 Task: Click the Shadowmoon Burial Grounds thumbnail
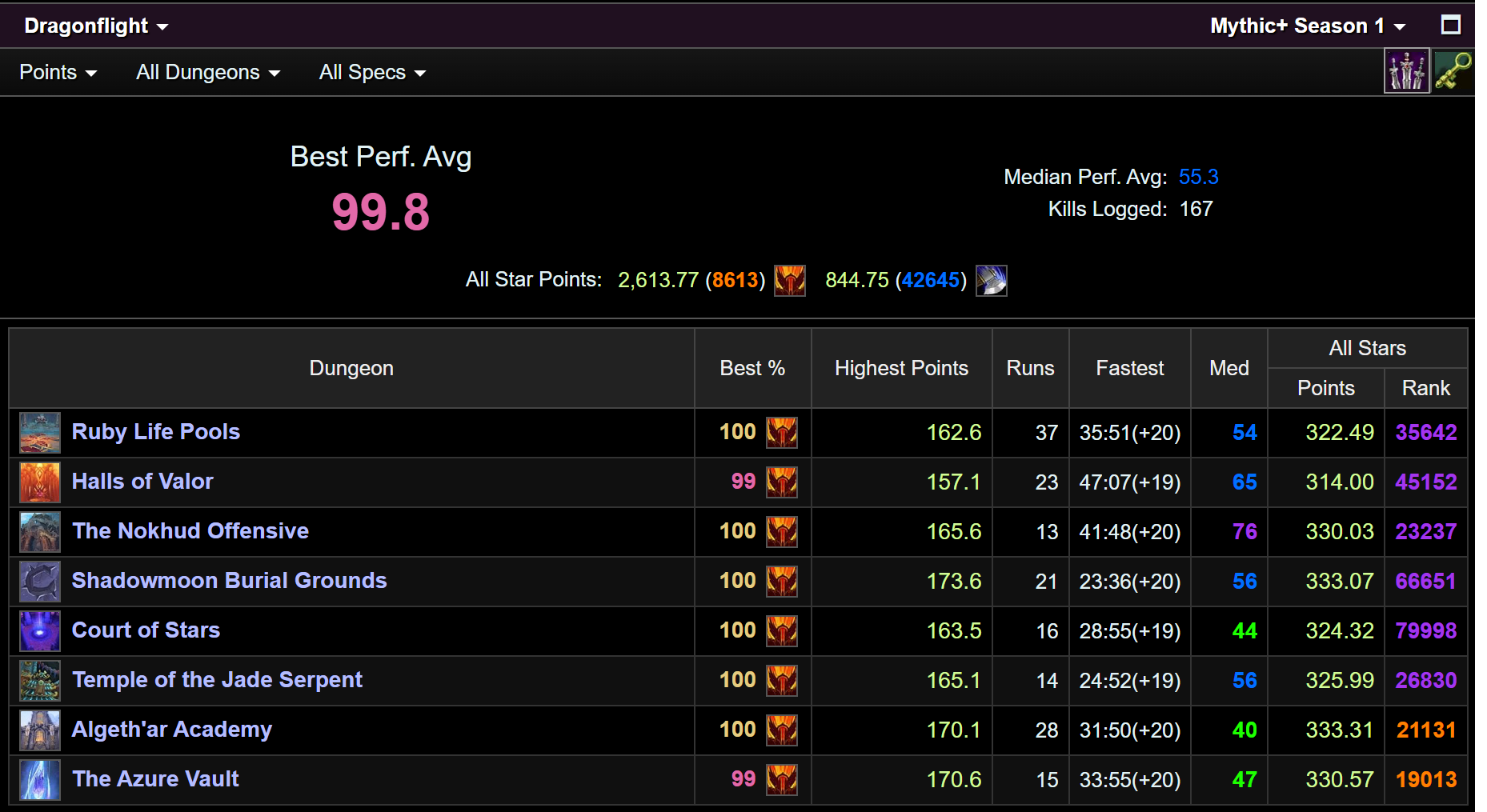40,582
